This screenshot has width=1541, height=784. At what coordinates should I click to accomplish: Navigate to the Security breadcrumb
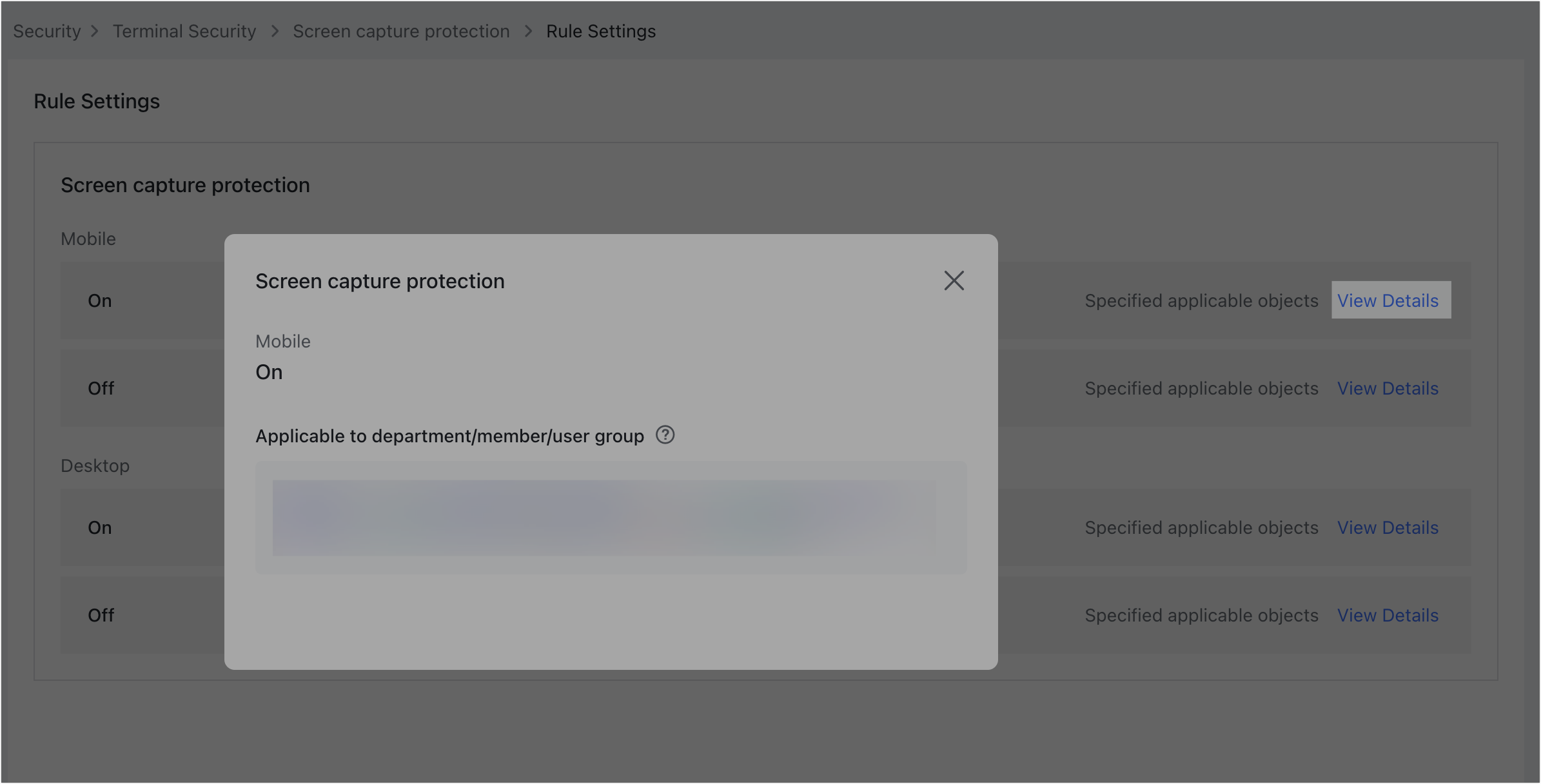click(x=46, y=31)
